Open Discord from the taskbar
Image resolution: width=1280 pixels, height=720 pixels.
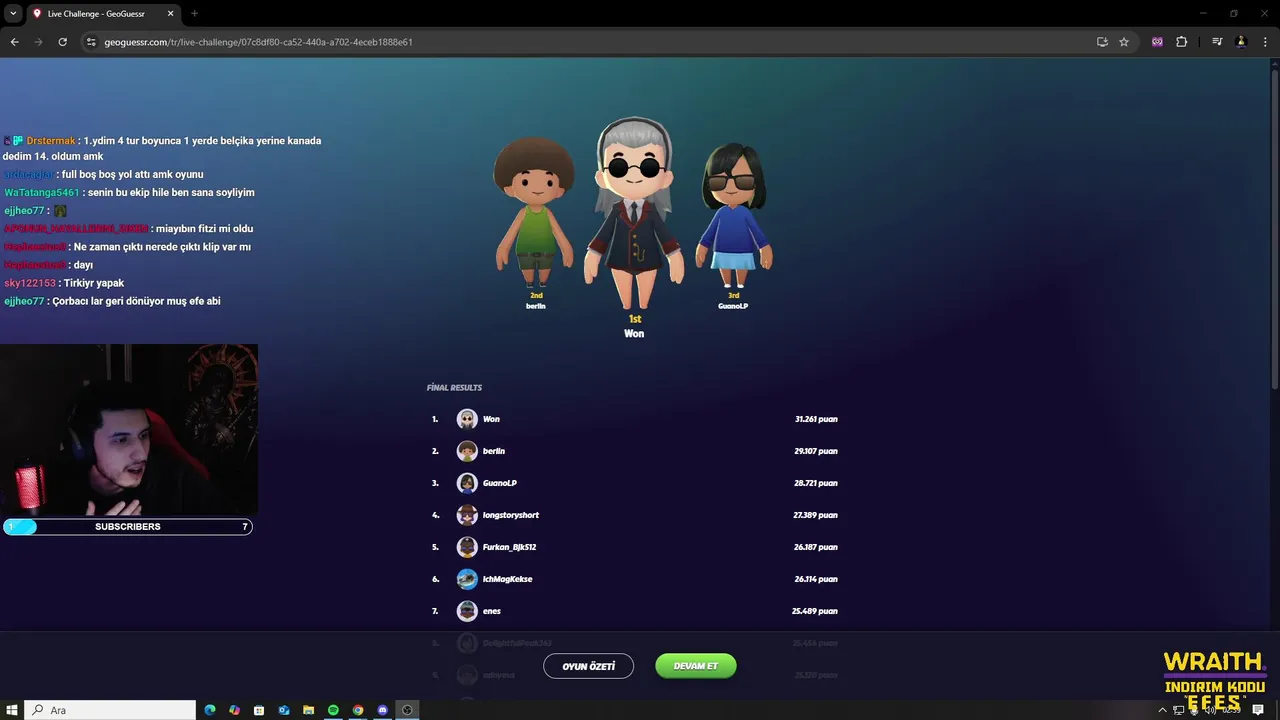point(383,710)
